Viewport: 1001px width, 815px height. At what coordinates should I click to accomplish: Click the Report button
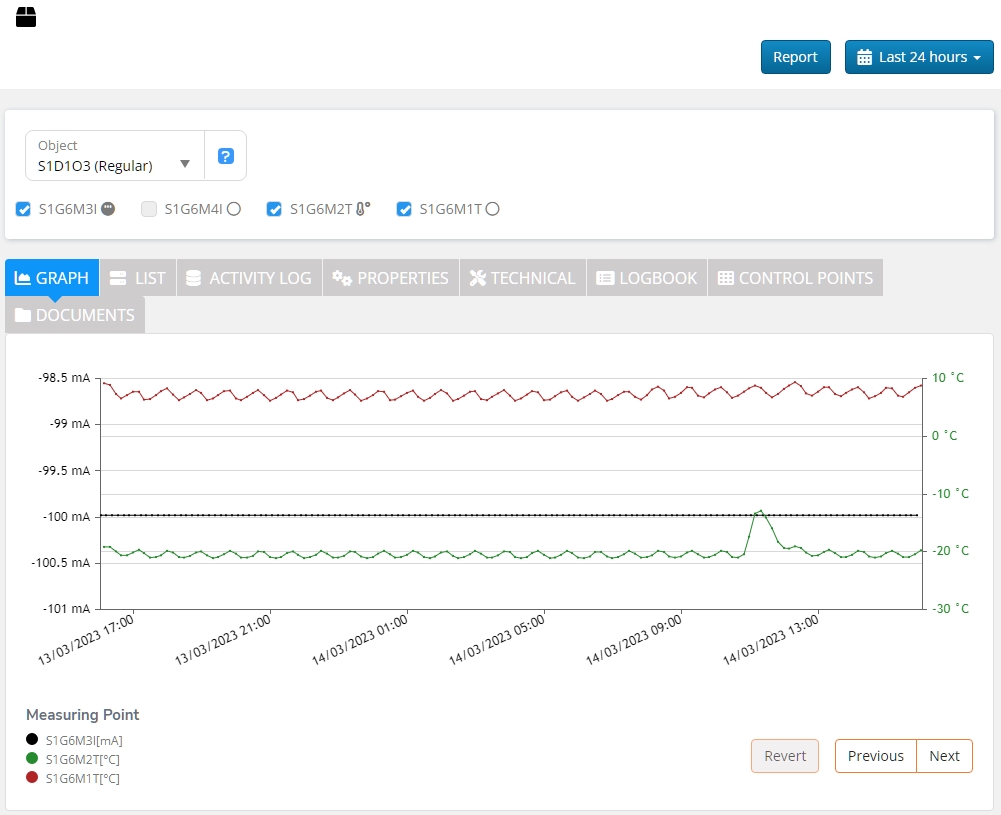point(795,57)
